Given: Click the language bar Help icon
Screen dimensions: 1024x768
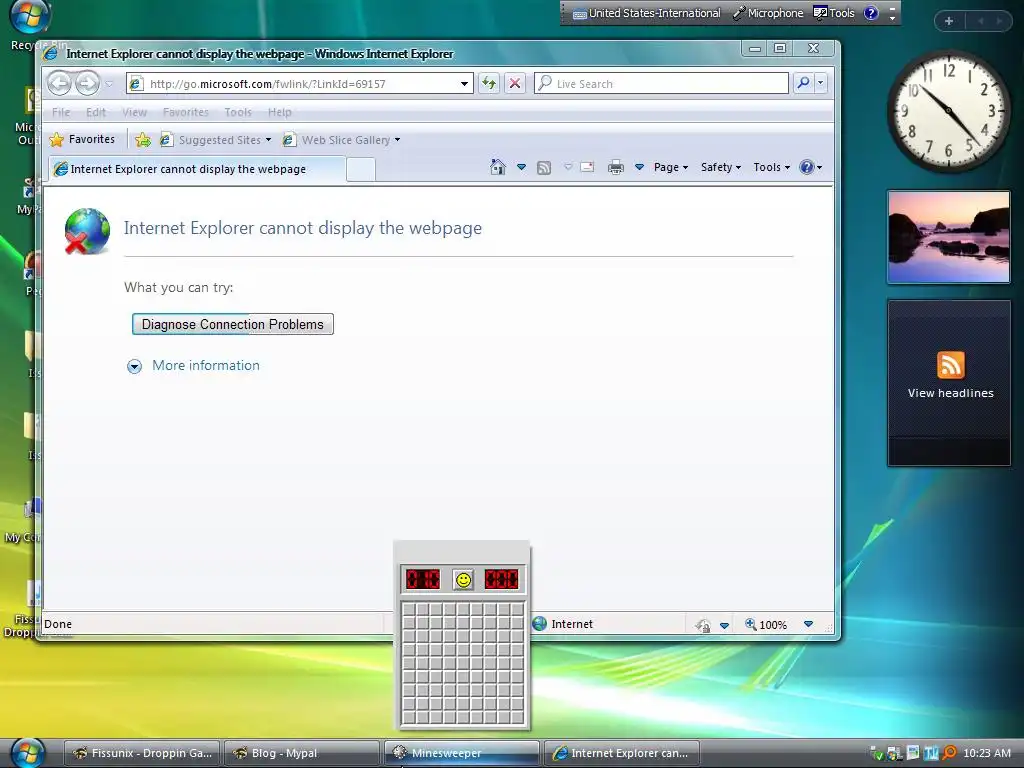Looking at the screenshot, I should point(871,13).
